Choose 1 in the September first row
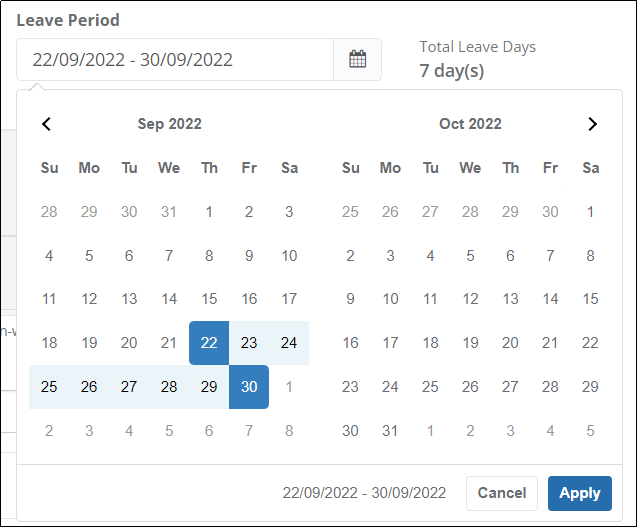638x528 pixels. [x=209, y=212]
